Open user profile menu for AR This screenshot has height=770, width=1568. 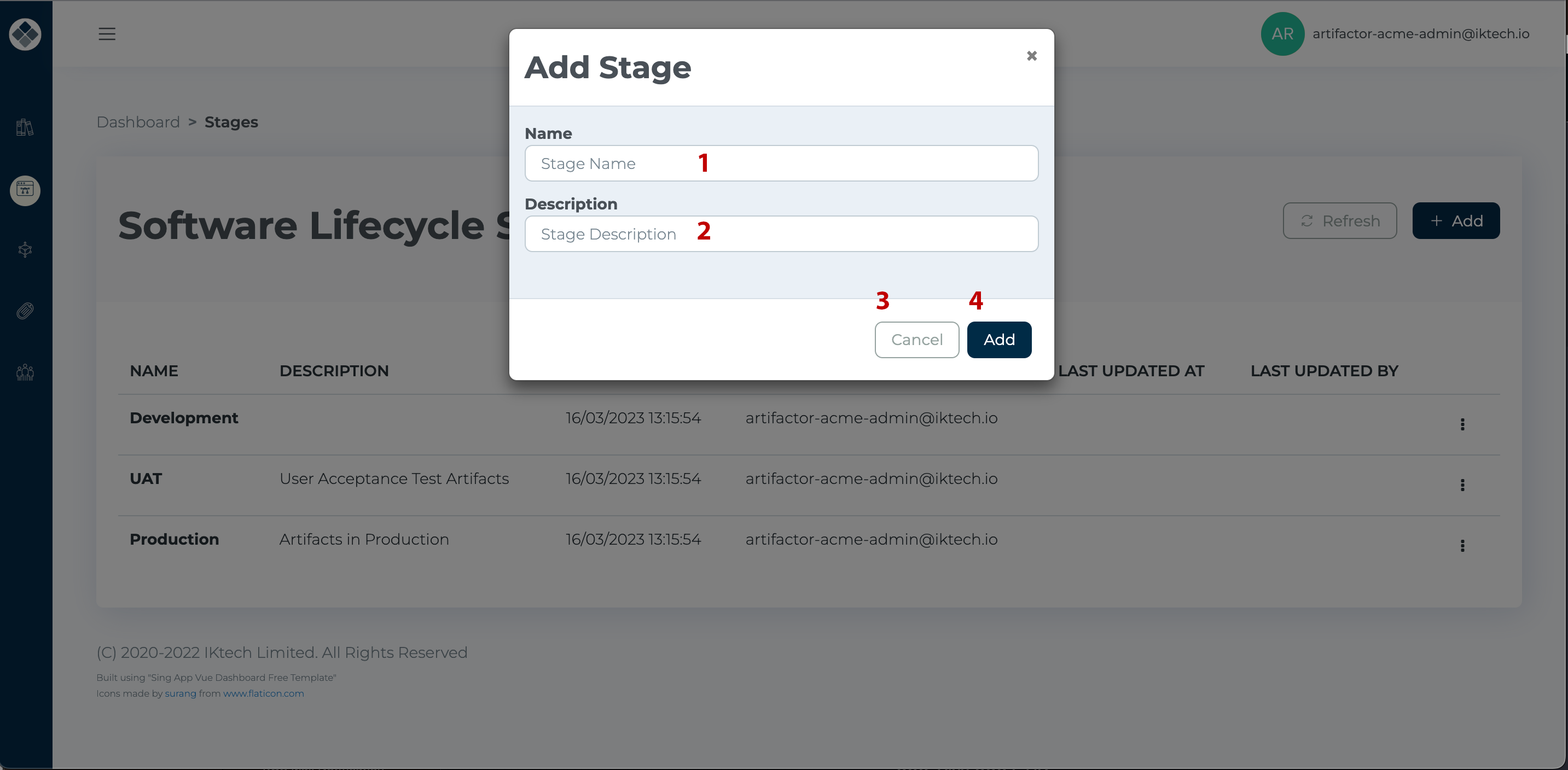click(1282, 33)
